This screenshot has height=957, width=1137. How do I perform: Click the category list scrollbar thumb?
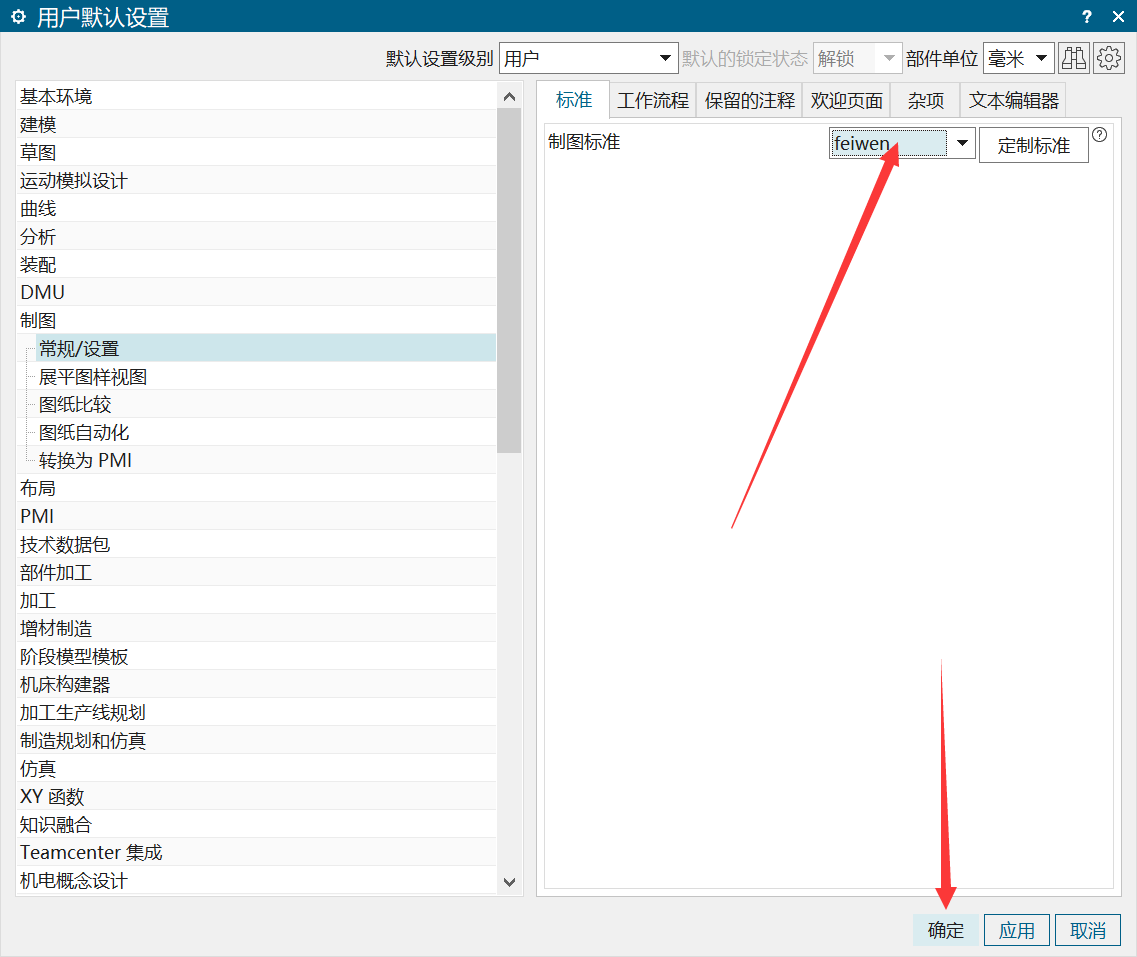click(x=509, y=281)
